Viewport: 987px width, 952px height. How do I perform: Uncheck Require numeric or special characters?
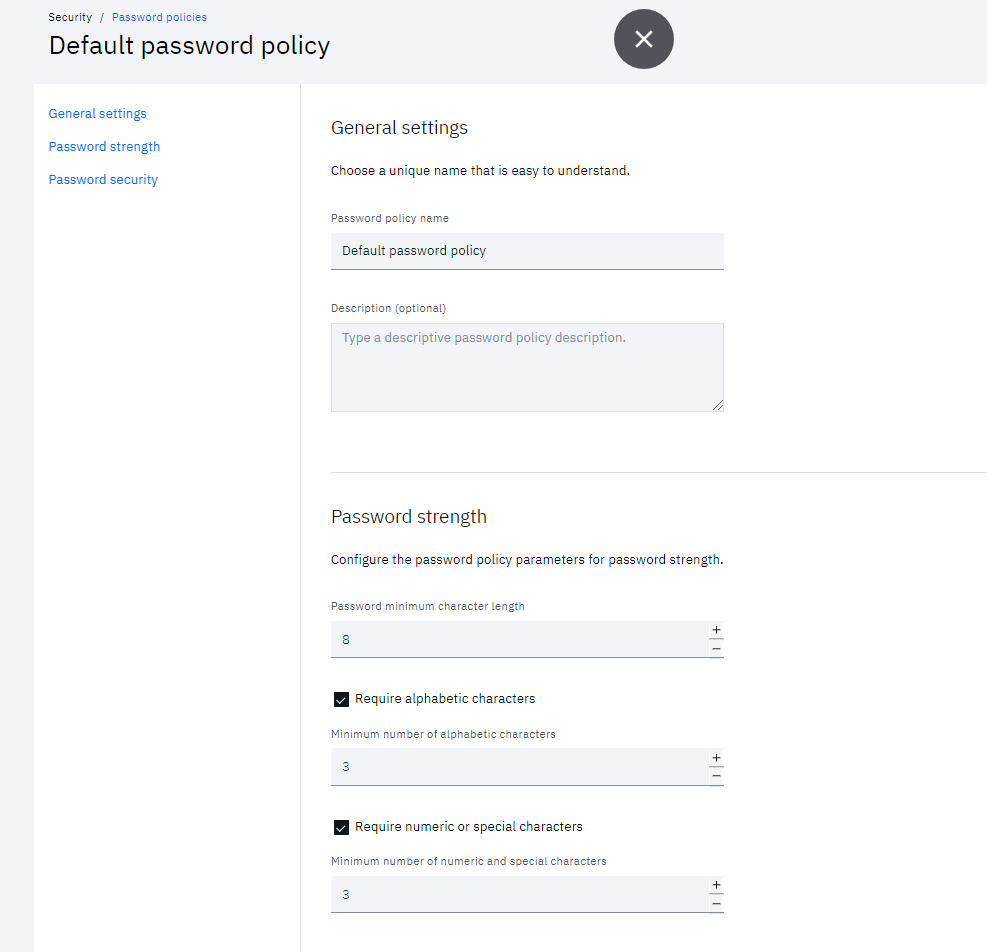pos(341,827)
